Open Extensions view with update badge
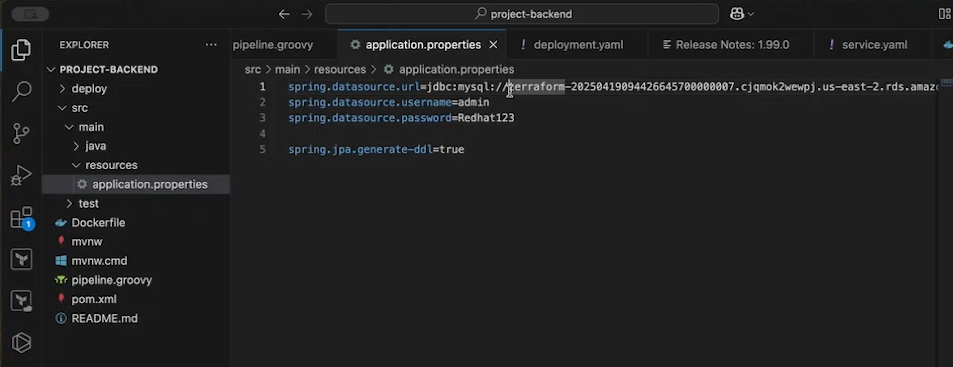Image resolution: width=953 pixels, height=367 pixels. (x=22, y=219)
